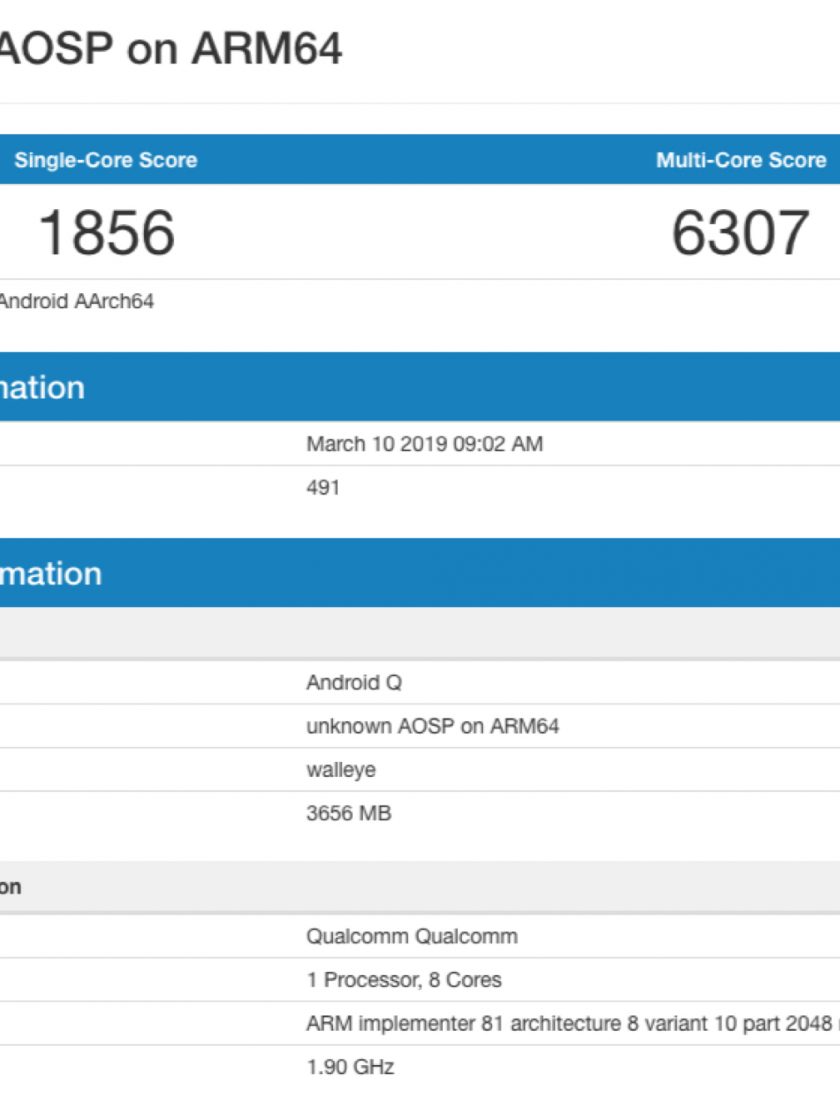
Task: Click the blue section header above Android Q
Action: 420,573
